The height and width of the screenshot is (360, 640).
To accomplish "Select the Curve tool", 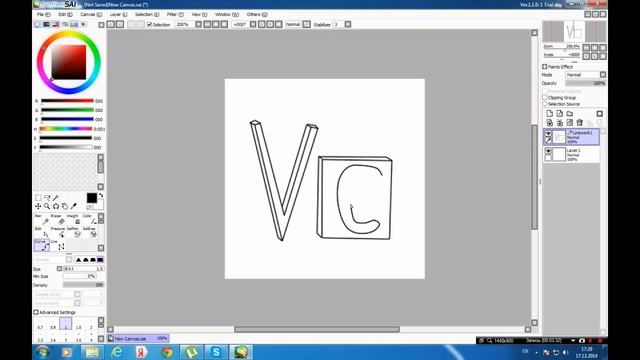I will click(x=41, y=245).
